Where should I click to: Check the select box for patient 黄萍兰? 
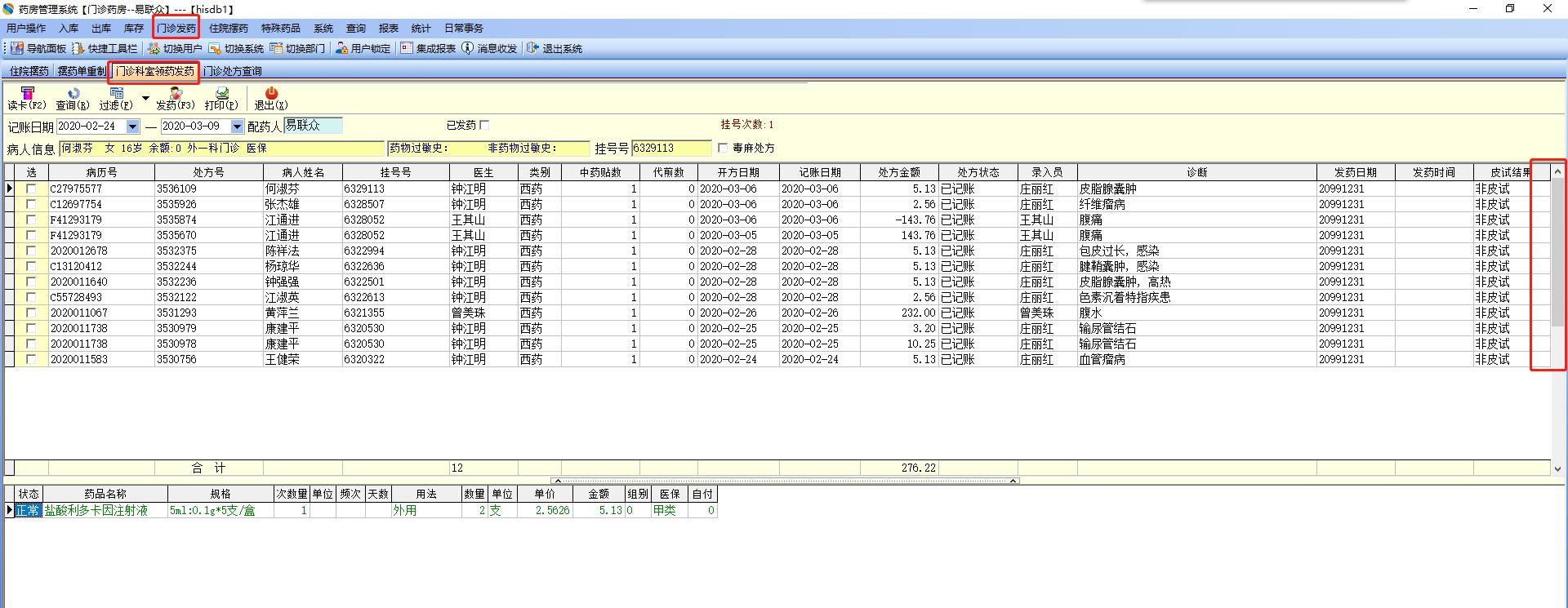(31, 313)
